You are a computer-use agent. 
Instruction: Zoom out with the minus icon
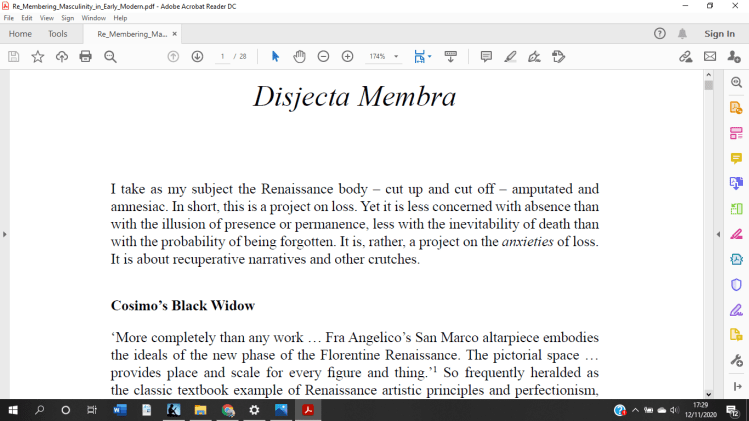(x=323, y=57)
